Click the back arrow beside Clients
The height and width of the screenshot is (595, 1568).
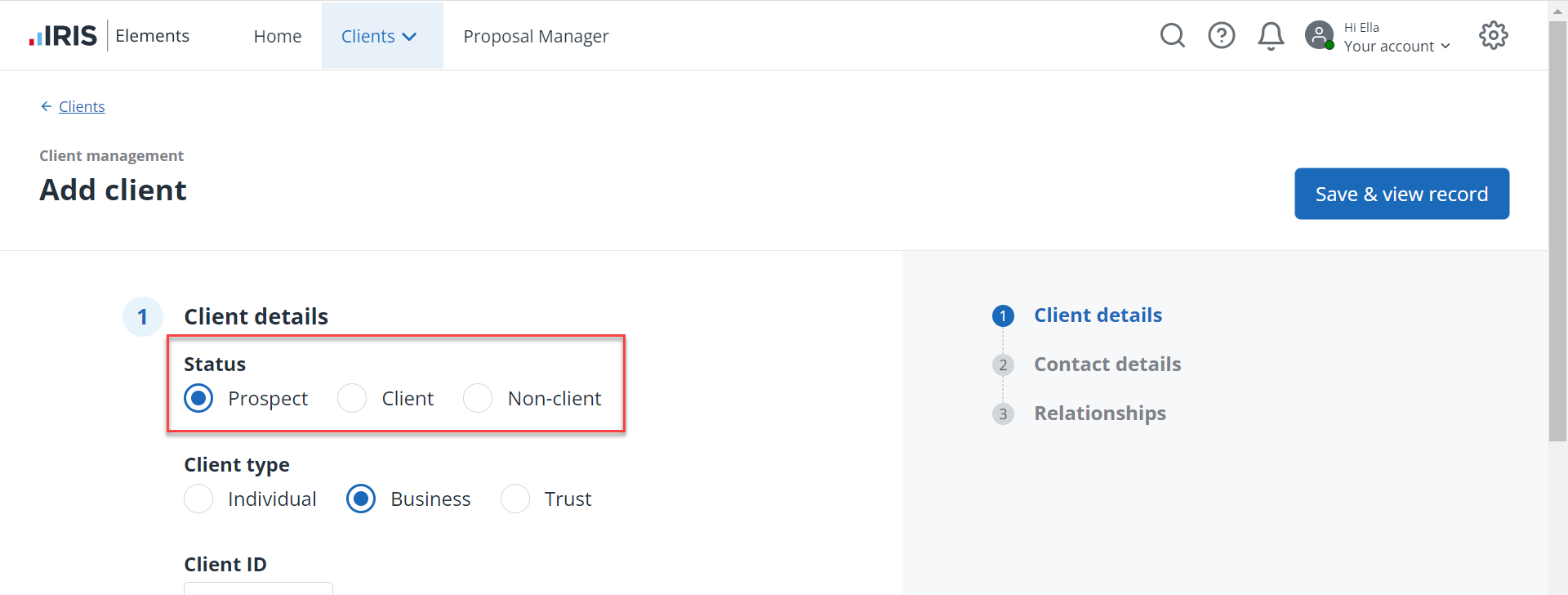[47, 106]
